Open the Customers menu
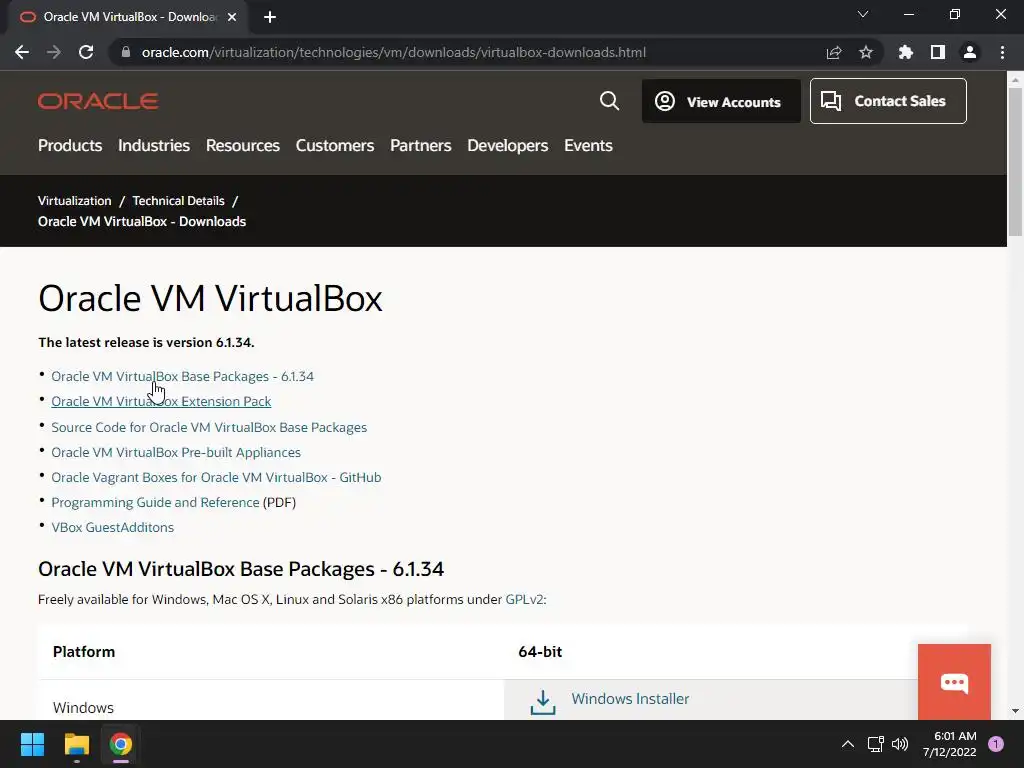Image resolution: width=1024 pixels, height=768 pixels. 335,146
